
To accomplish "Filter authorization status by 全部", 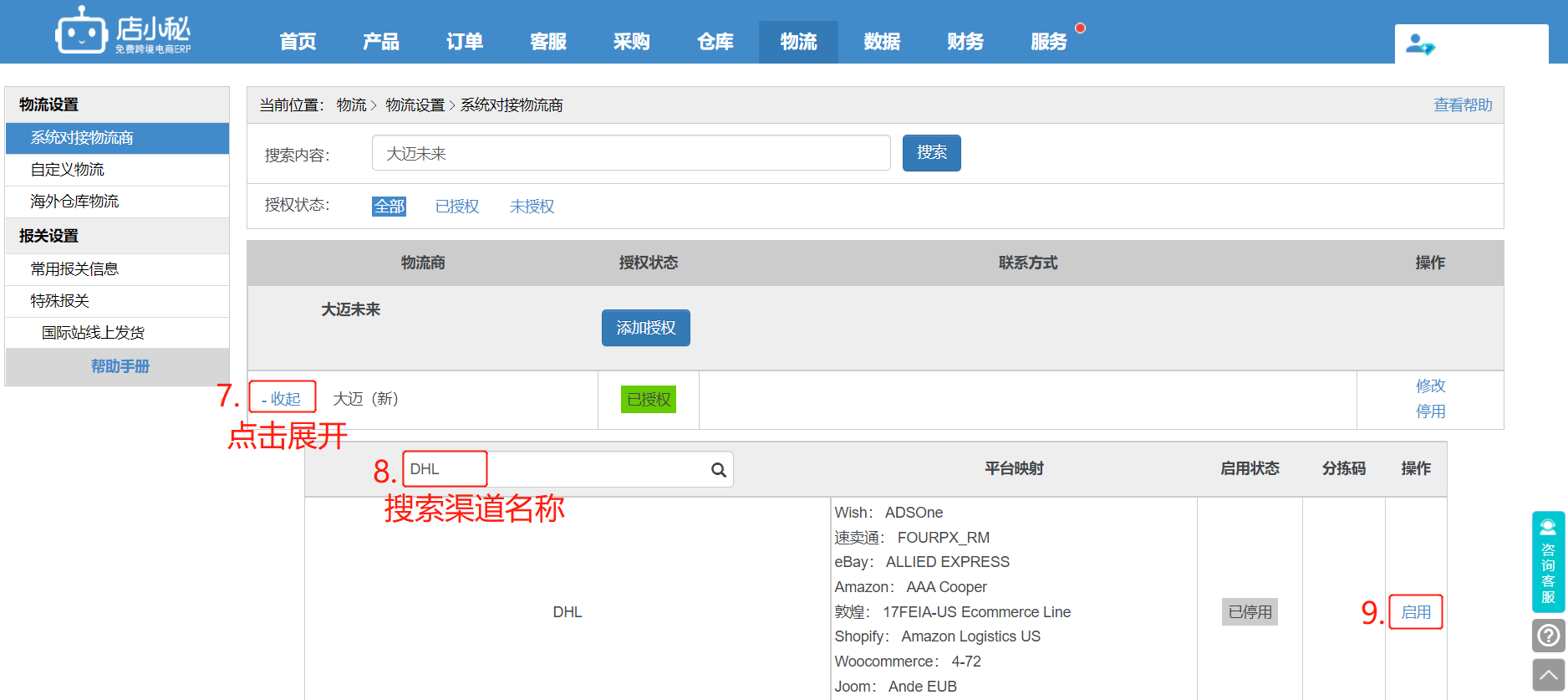I will [x=389, y=207].
